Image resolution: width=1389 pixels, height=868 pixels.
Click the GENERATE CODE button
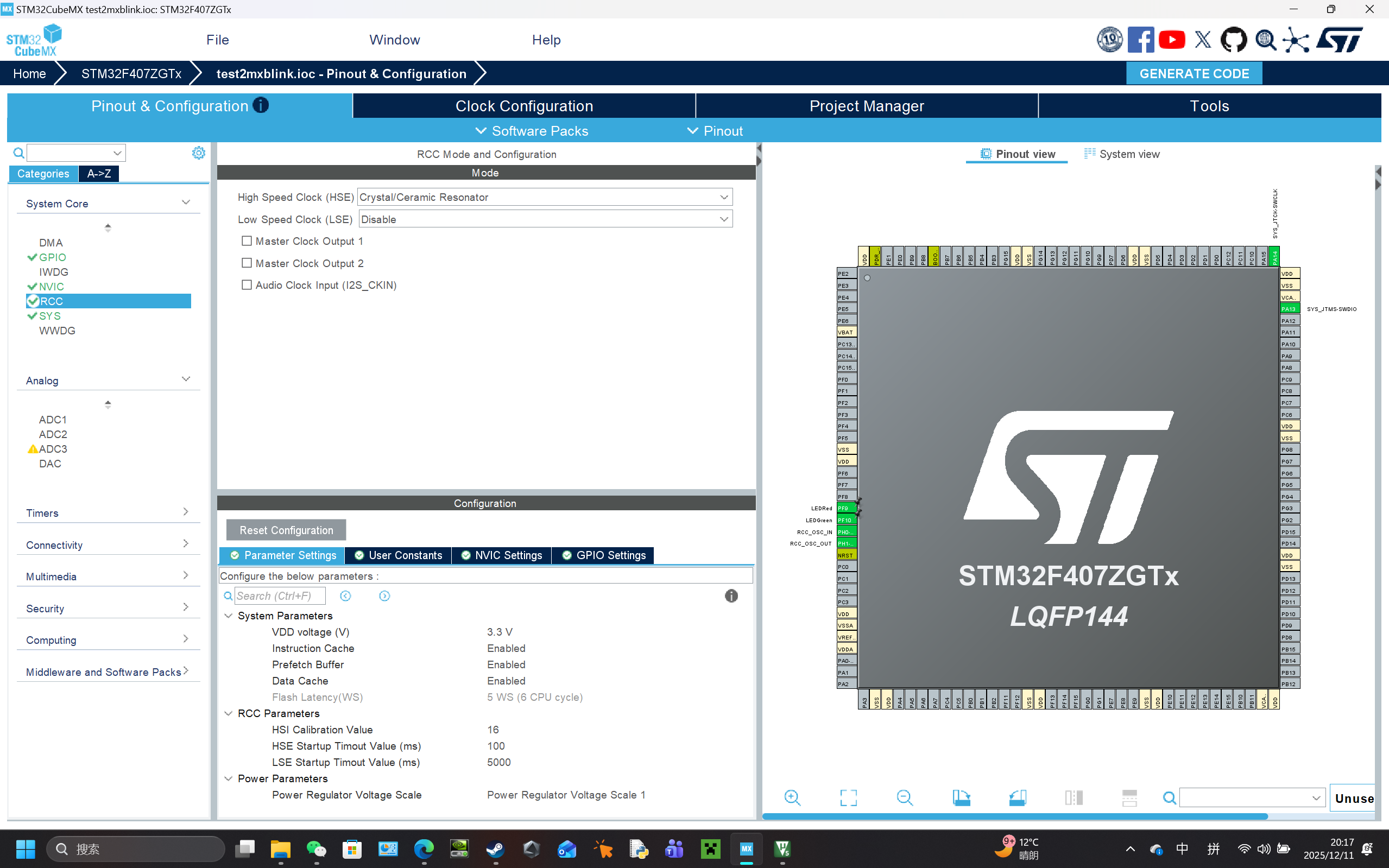[1194, 73]
